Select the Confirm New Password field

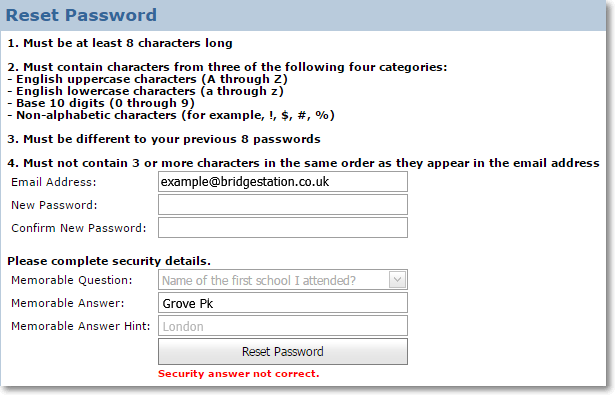[x=283, y=228]
